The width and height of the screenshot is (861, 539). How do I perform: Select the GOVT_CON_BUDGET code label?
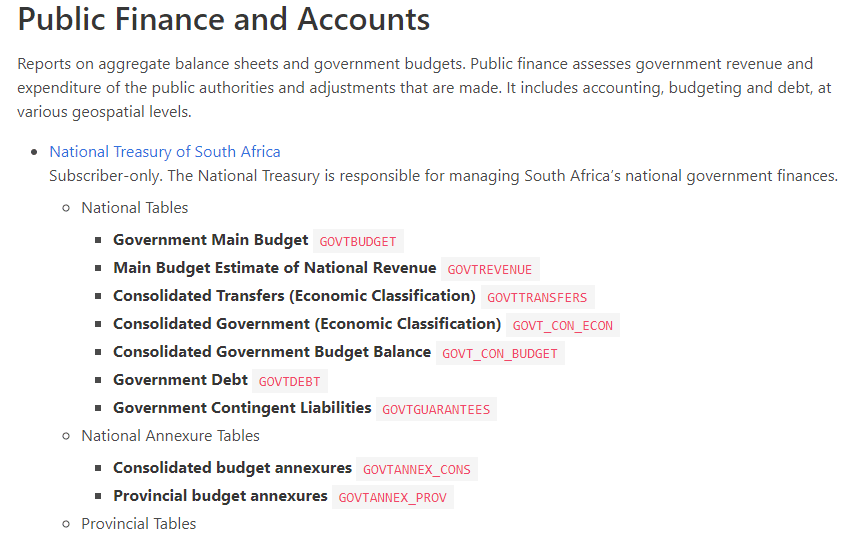[x=500, y=353]
